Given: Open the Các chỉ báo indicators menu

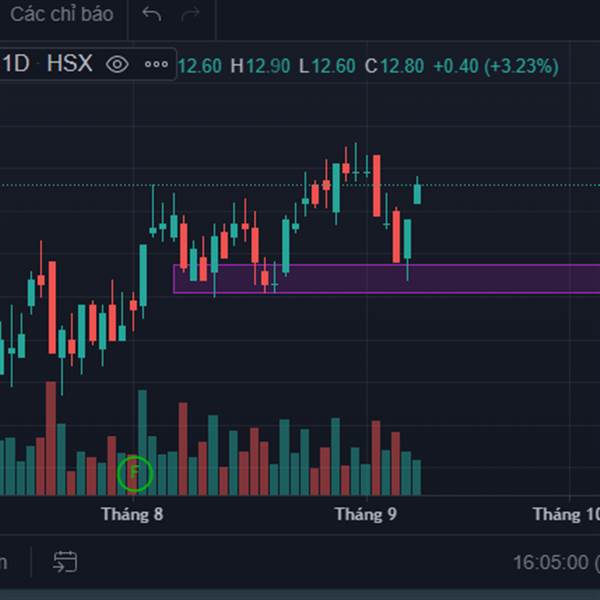Looking at the screenshot, I should 61,15.
